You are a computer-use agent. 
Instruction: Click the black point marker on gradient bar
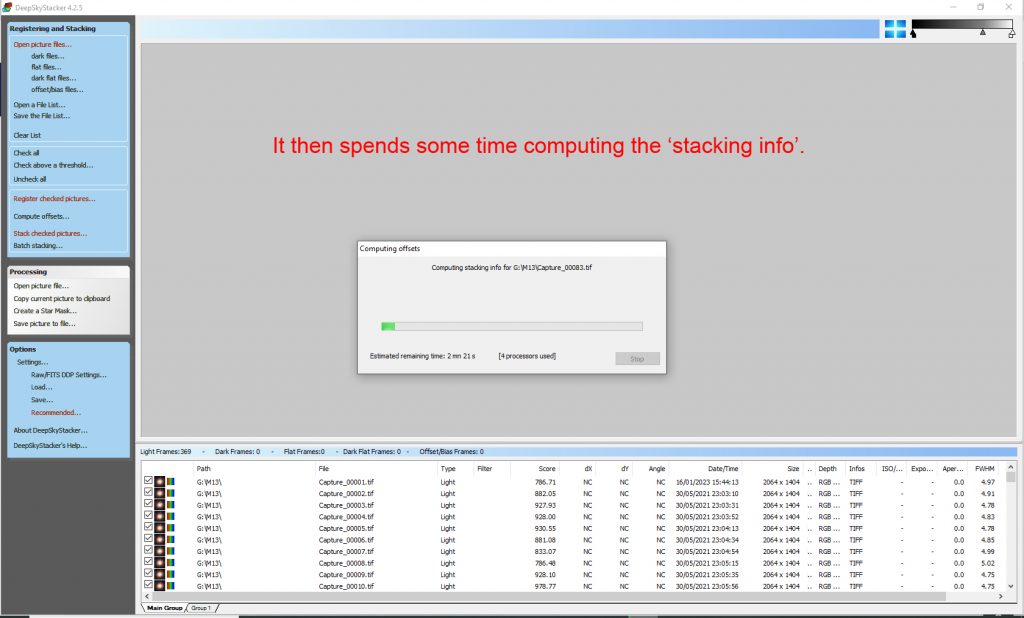pos(913,34)
